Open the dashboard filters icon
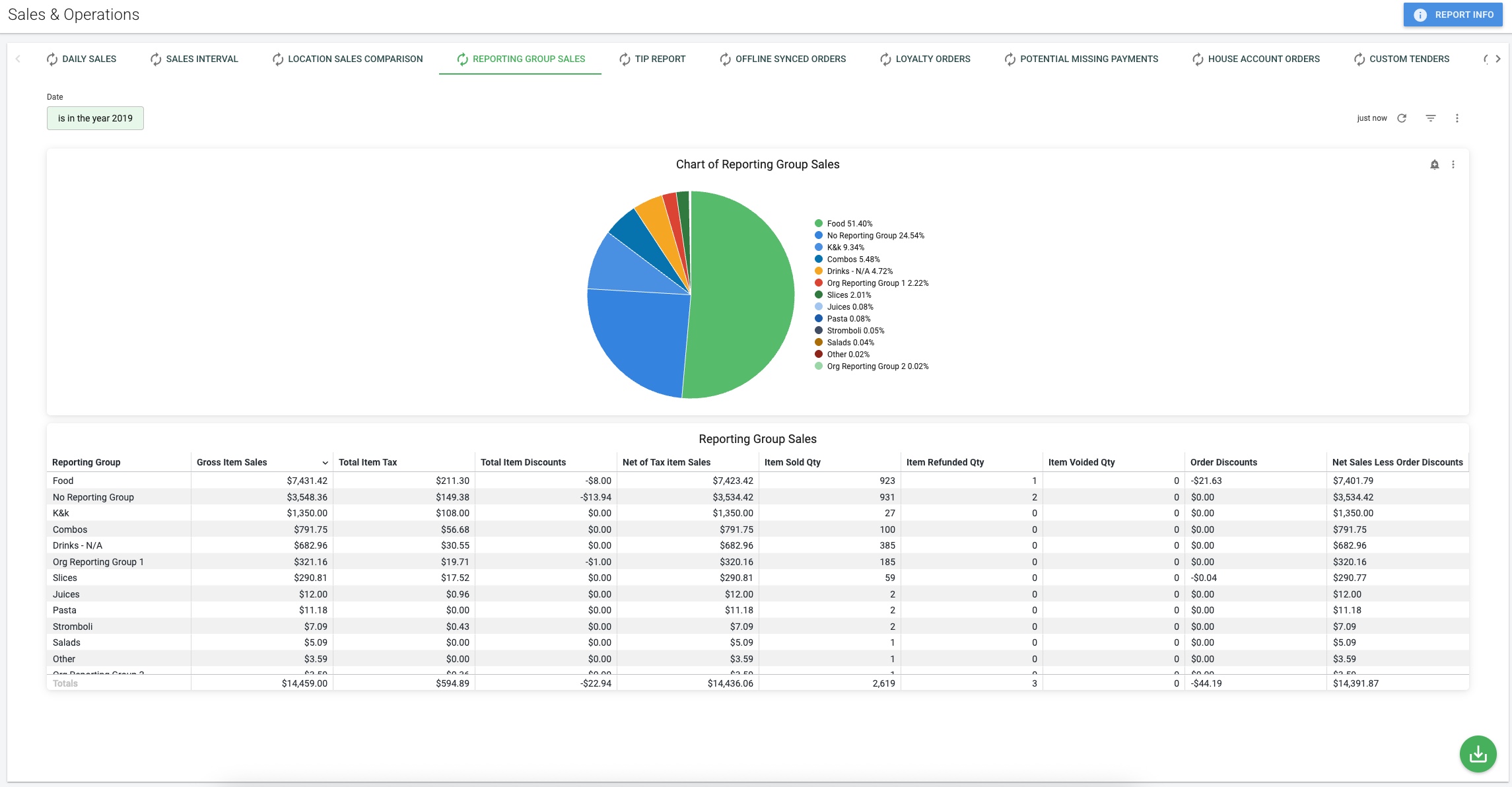This screenshot has width=1512, height=787. click(x=1431, y=118)
